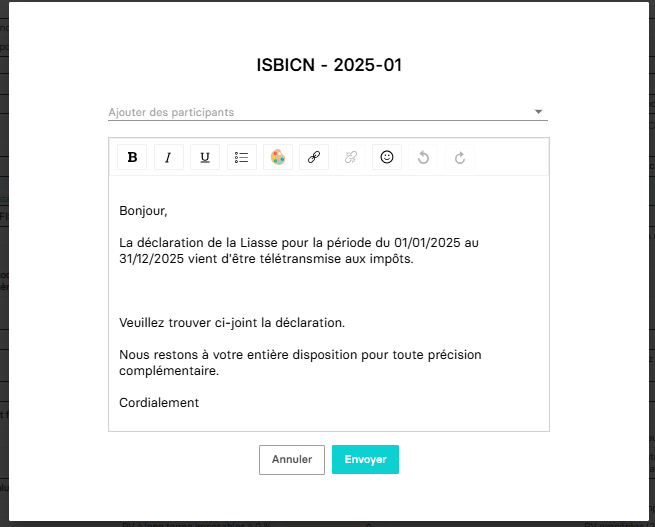Click the 'Veuillez trouver ci-joint' sentence
This screenshot has height=527, width=655.
[231, 323]
